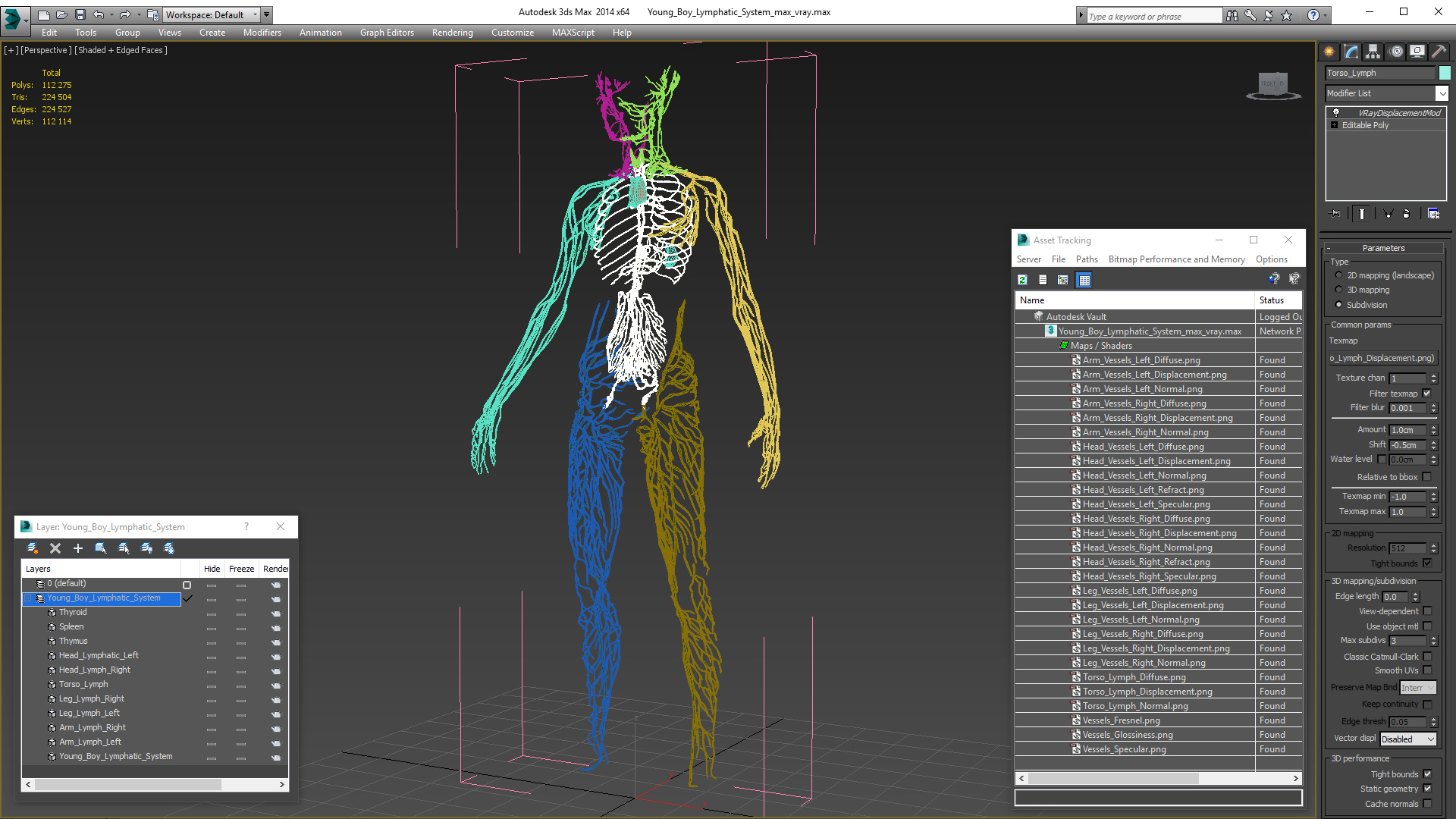Click Delete layer X icon in Layer dialog

click(55, 548)
